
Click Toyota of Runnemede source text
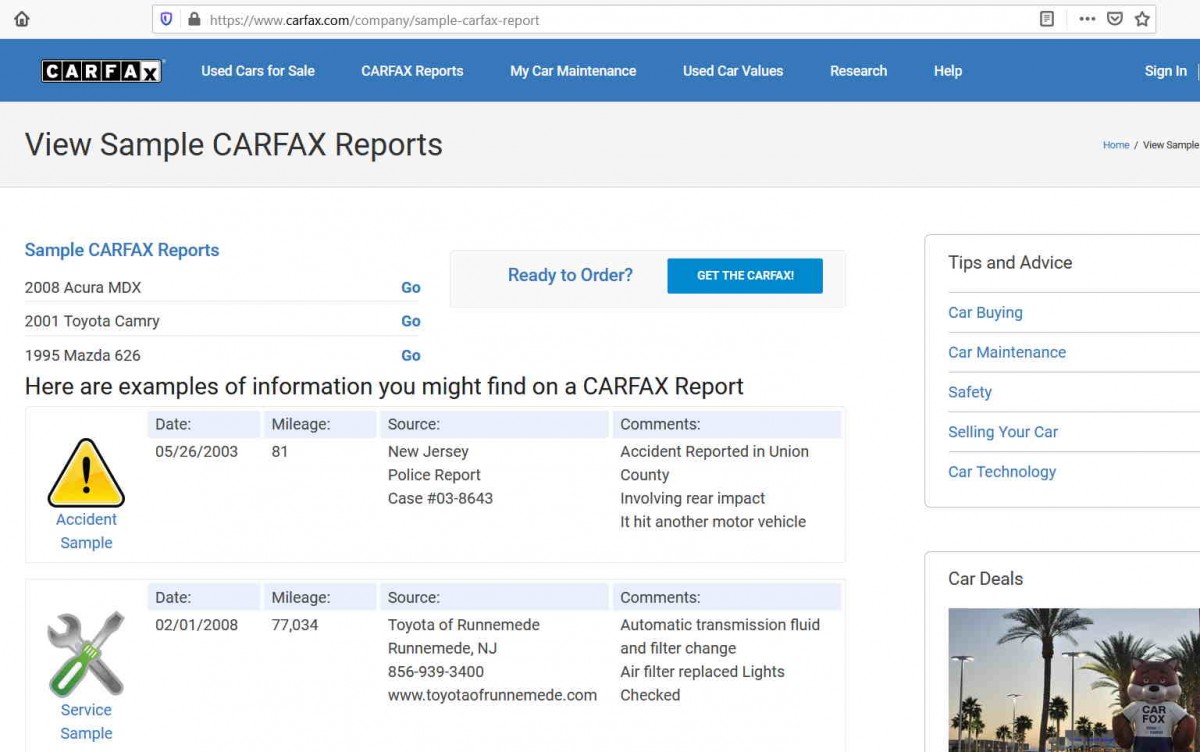tap(464, 625)
